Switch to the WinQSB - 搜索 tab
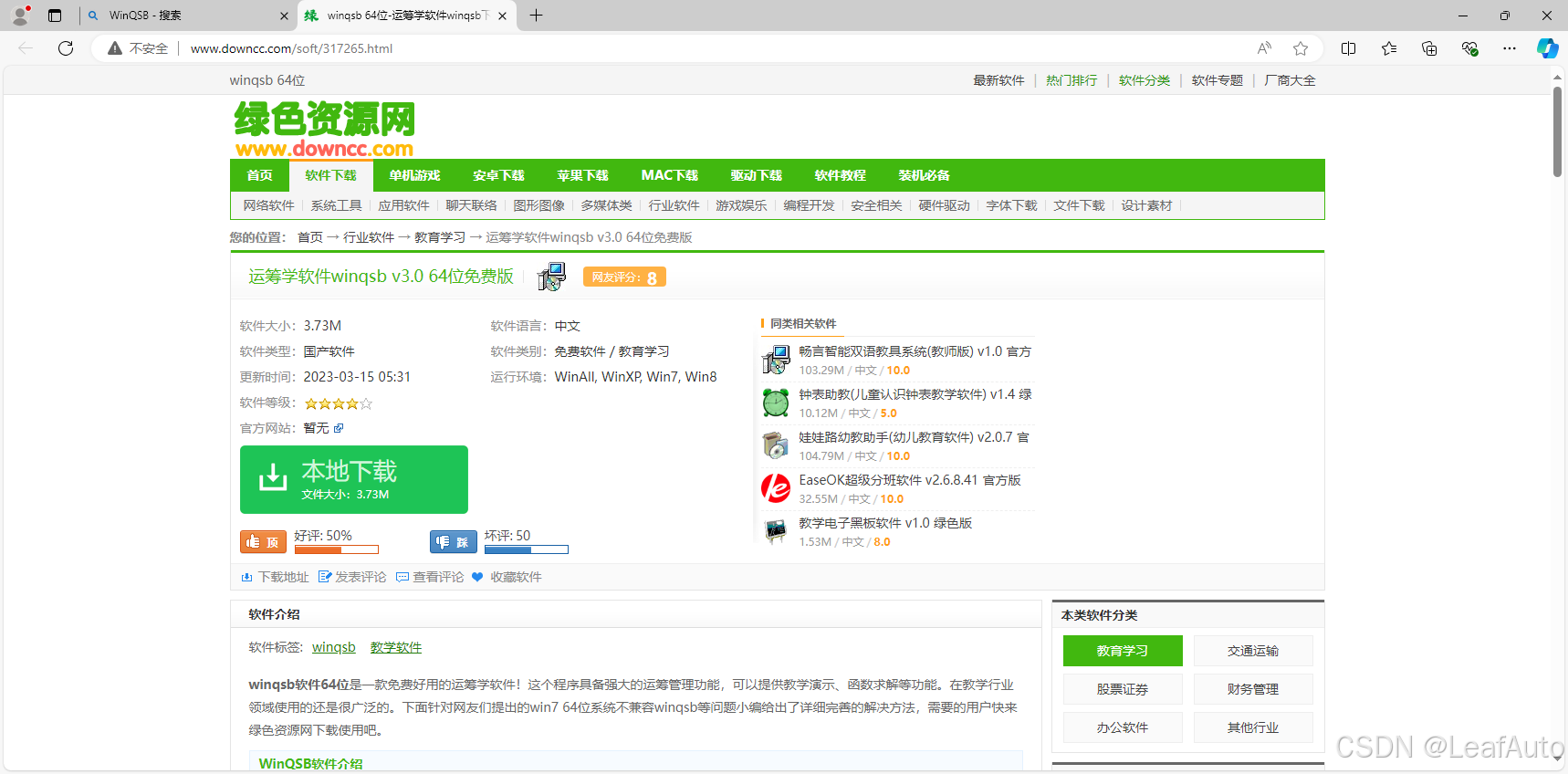This screenshot has width=1568, height=774. [189, 16]
